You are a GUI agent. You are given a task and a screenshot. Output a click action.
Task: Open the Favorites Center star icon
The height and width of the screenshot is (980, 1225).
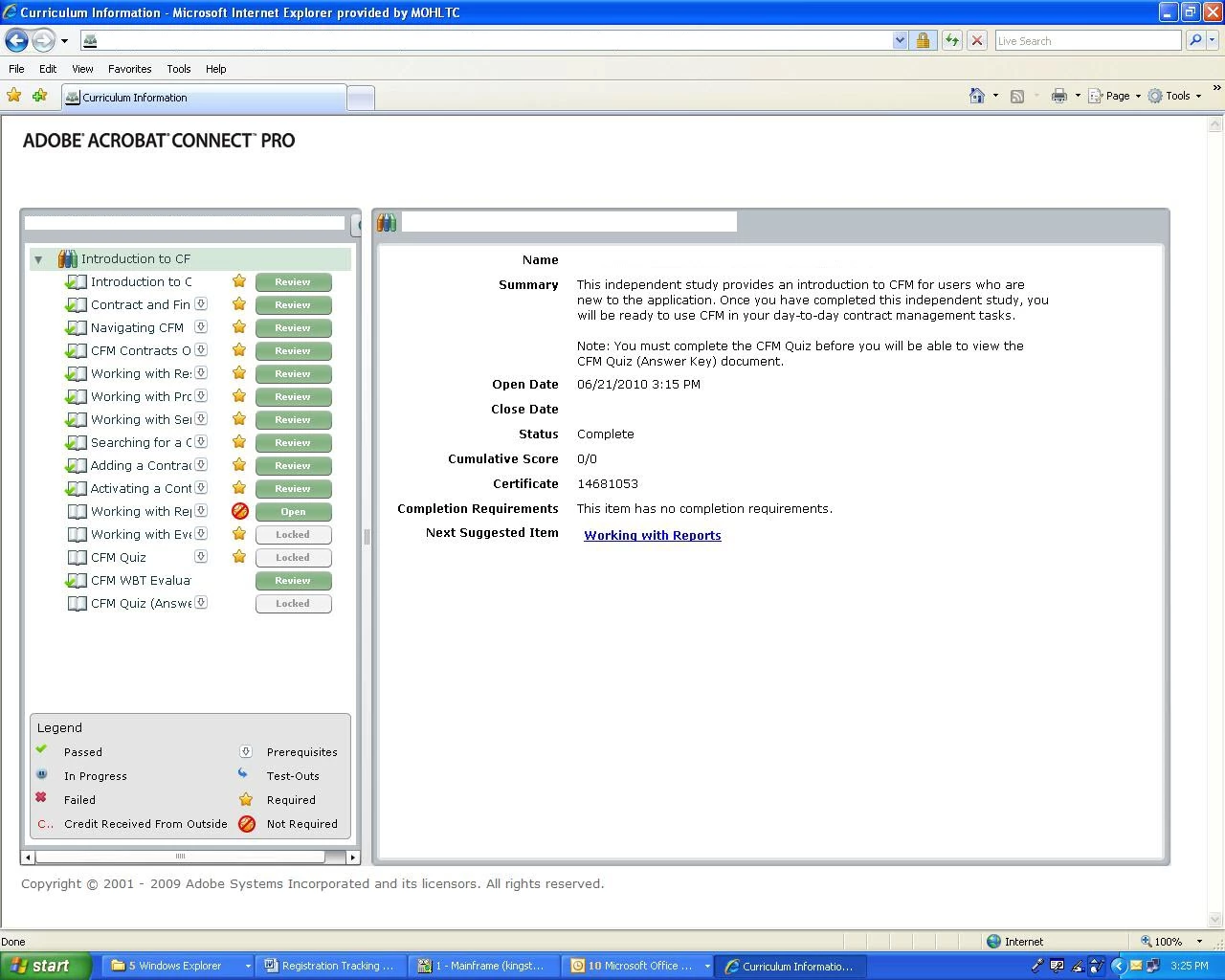14,96
